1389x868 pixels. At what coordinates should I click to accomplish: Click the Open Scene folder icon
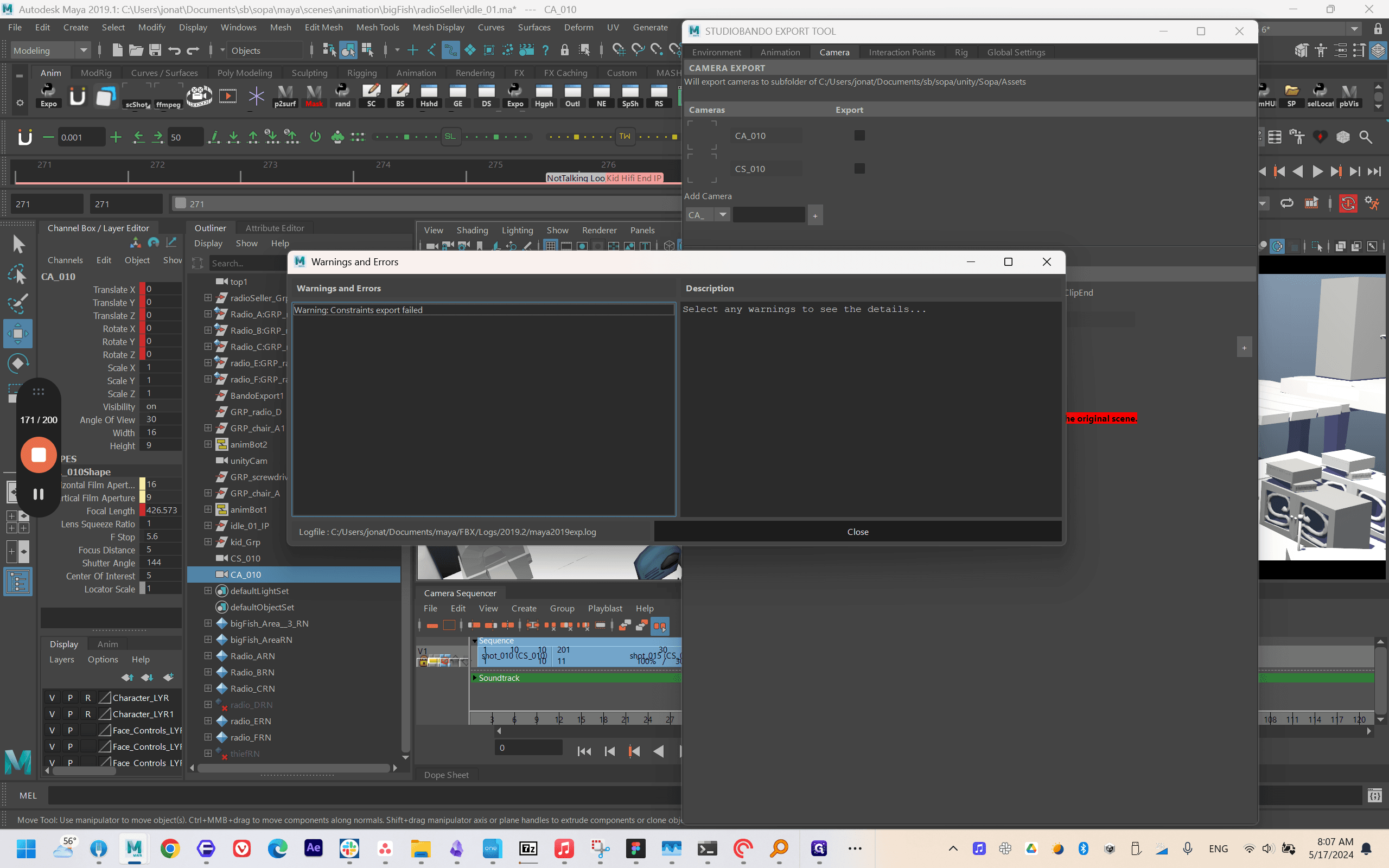point(136,50)
